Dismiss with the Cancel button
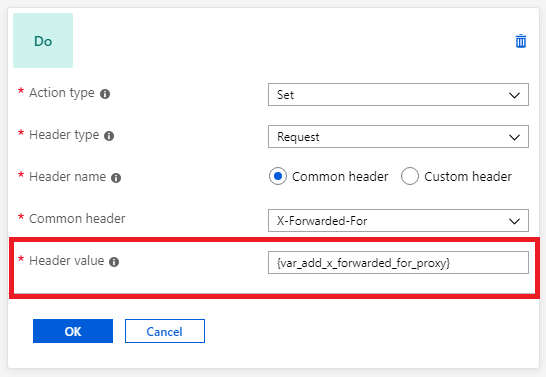546x377 pixels. click(x=165, y=331)
